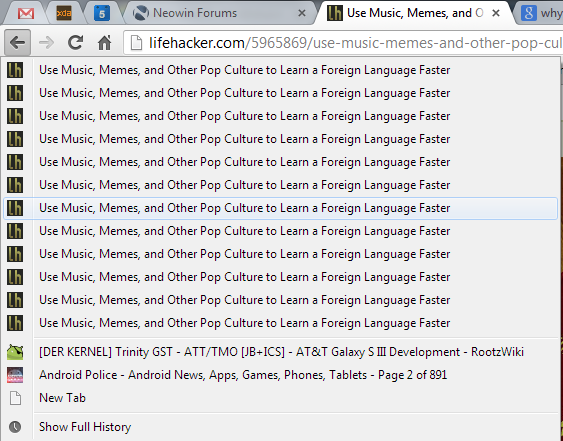Select the highlighted Use Music history entry

tap(280, 208)
